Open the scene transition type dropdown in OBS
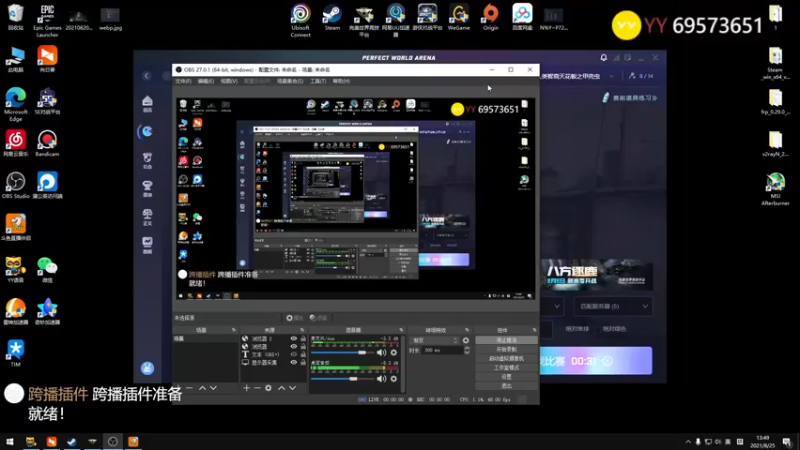 point(435,340)
